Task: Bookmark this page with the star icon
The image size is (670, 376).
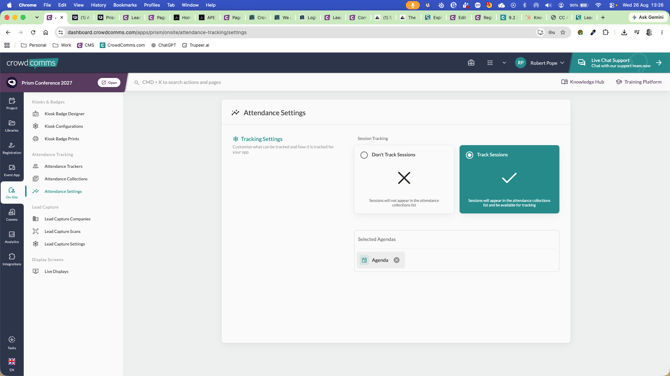Action: 563,32
